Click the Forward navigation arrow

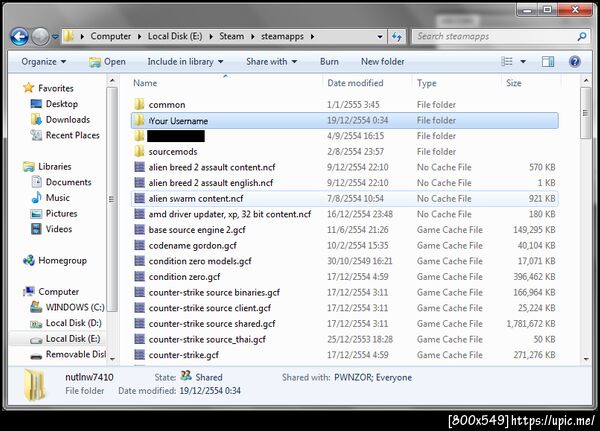tap(40, 37)
